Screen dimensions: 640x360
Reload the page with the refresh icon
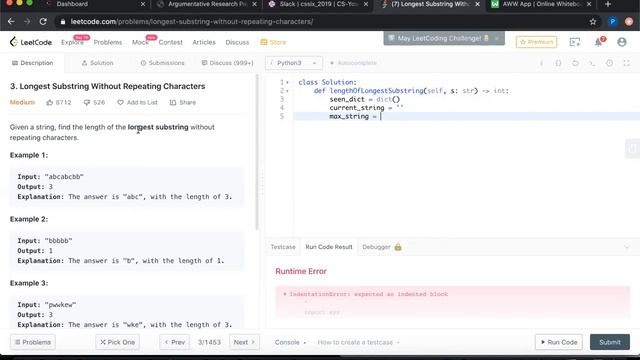point(43,21)
